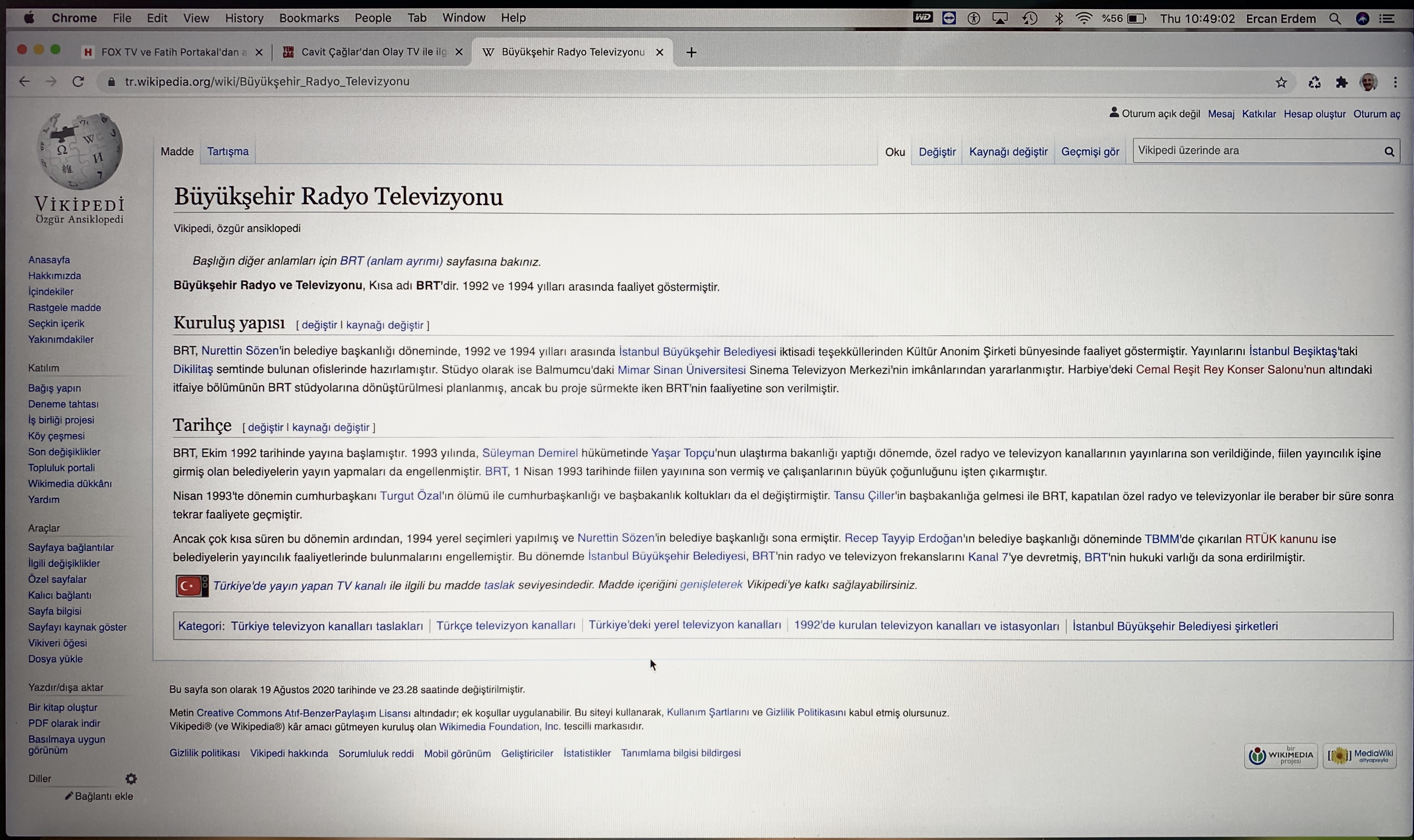Click the Vikipedi globe logo
This screenshot has width=1414, height=840.
[x=79, y=151]
